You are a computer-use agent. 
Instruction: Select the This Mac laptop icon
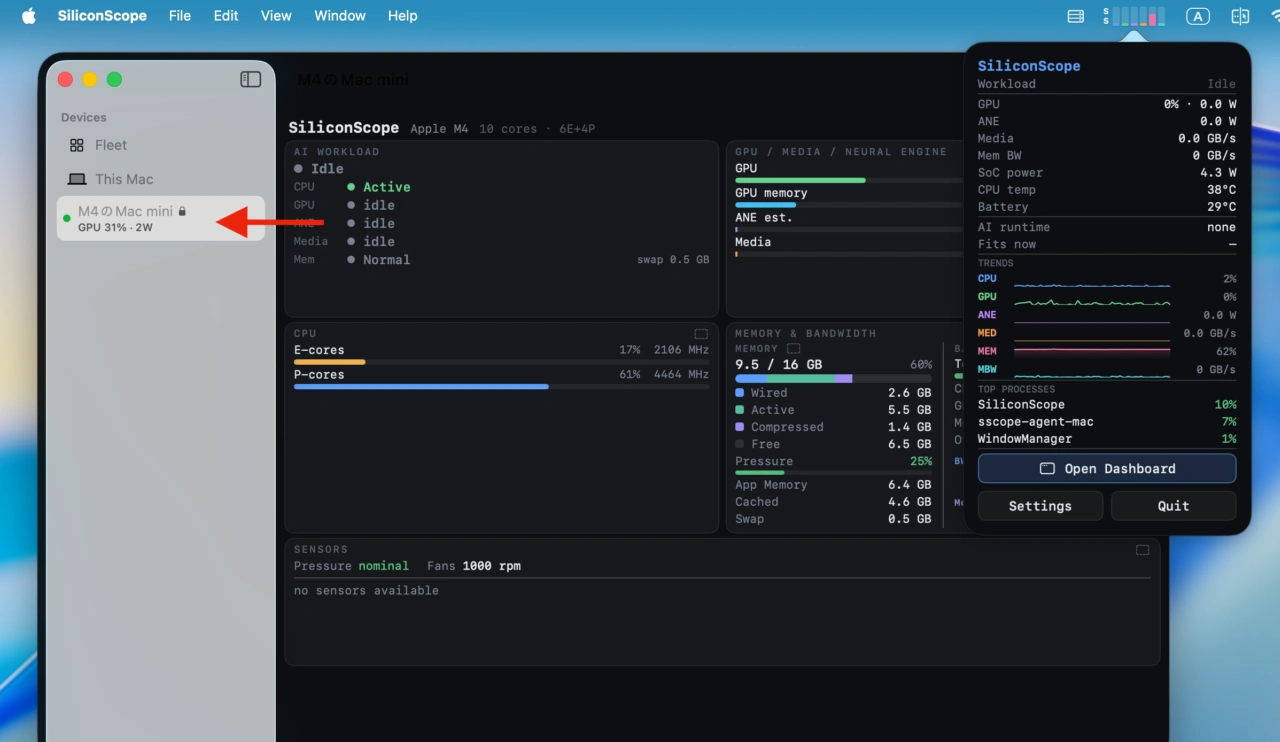coord(77,179)
